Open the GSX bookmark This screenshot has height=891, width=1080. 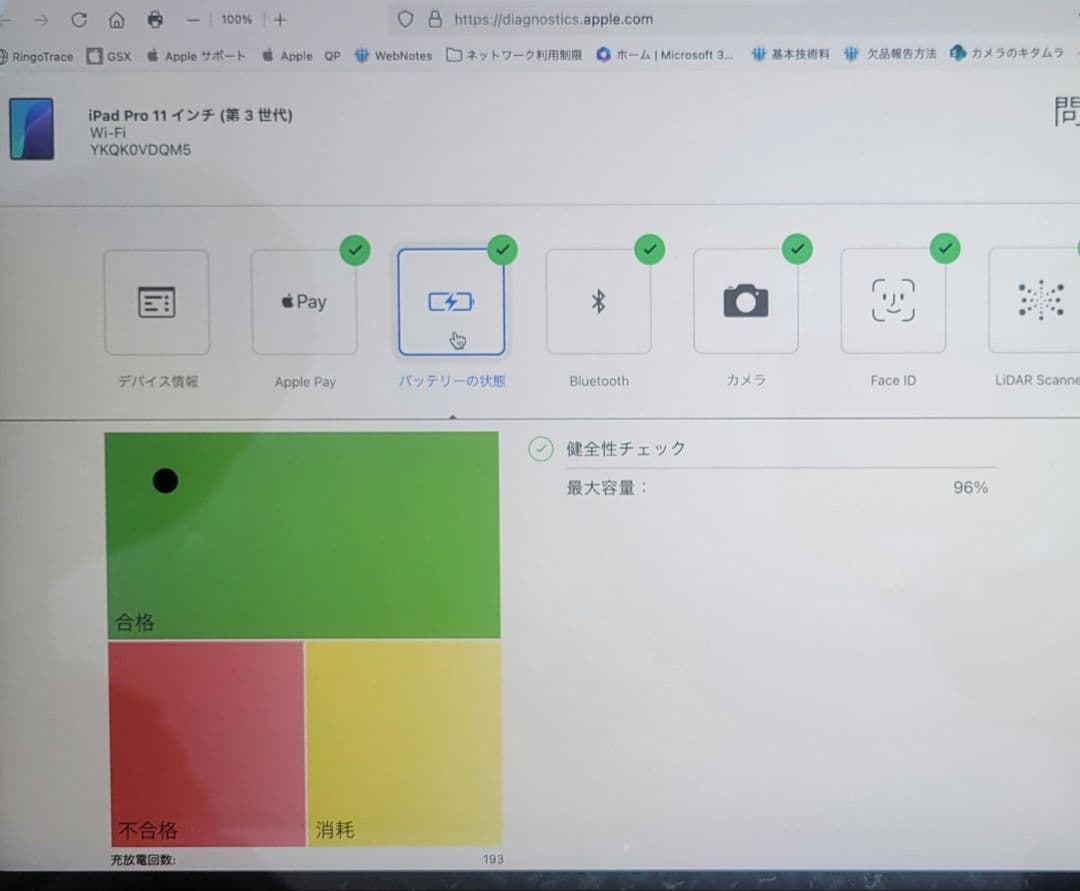108,56
